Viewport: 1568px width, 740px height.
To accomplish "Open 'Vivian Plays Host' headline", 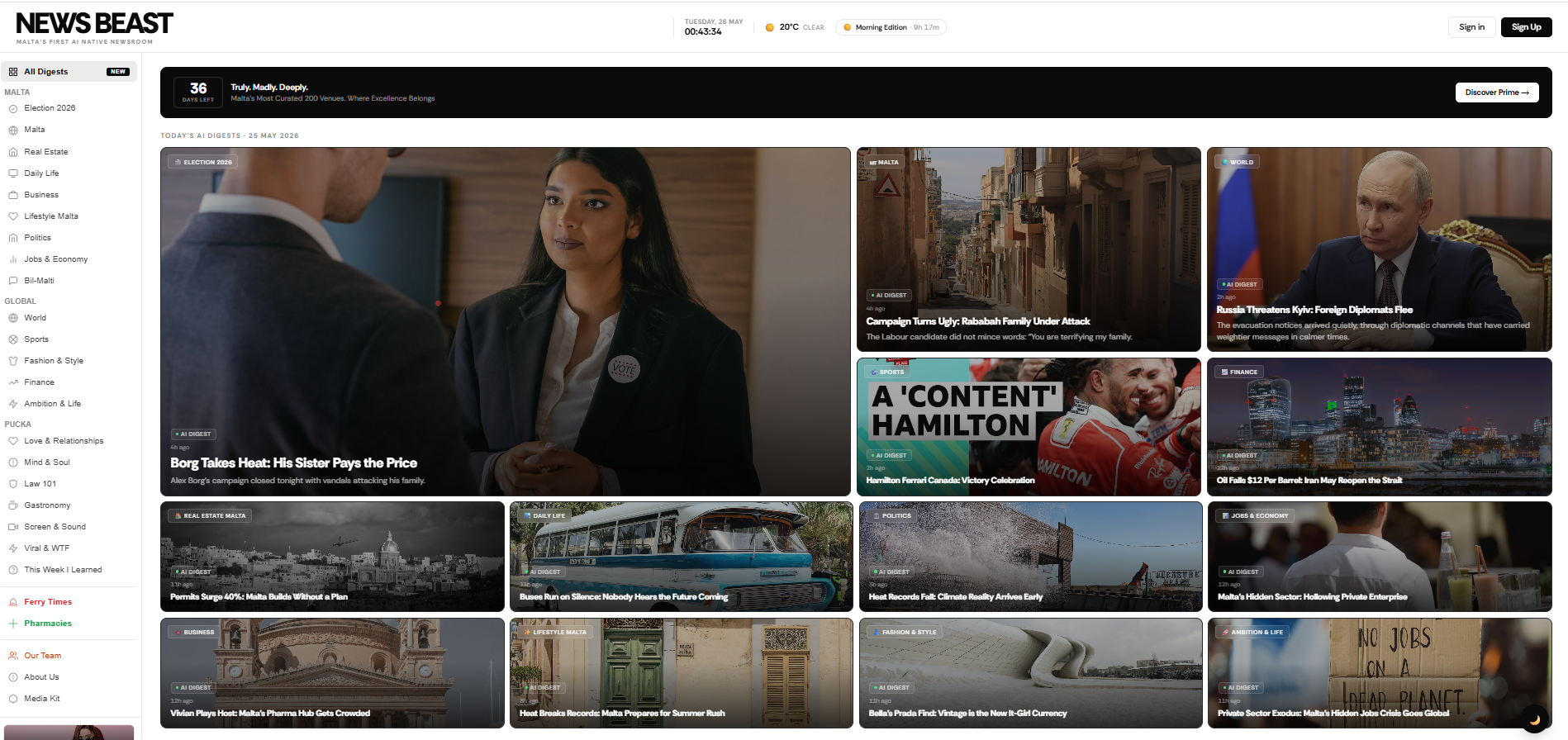I will [270, 713].
